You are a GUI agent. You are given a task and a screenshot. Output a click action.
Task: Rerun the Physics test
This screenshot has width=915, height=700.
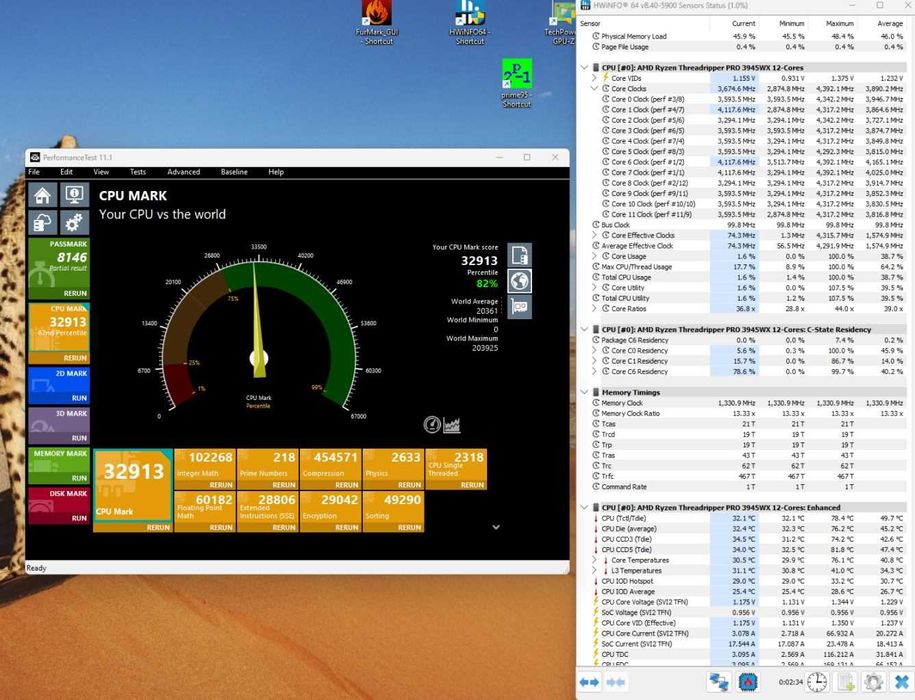[x=410, y=485]
